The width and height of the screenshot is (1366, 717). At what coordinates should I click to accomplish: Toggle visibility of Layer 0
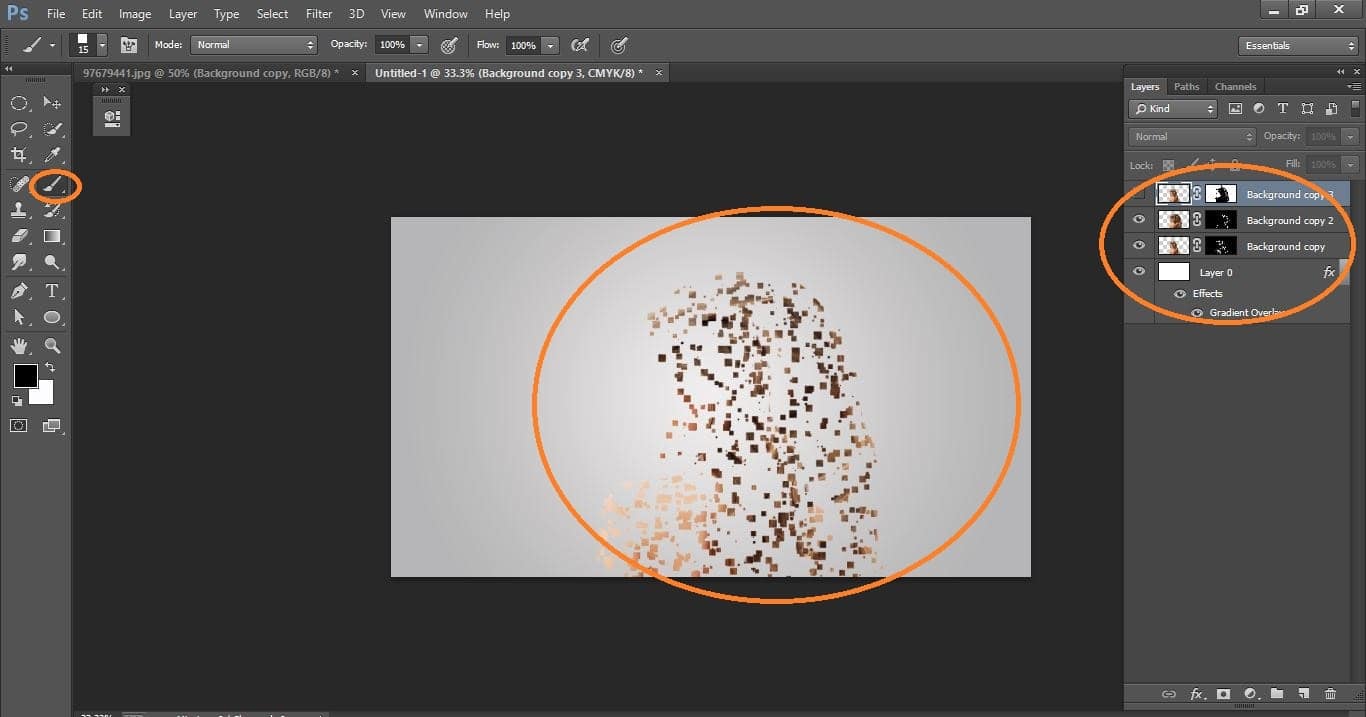(x=1139, y=271)
